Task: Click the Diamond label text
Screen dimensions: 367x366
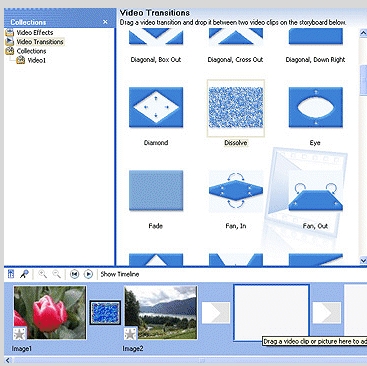Action: pyautogui.click(x=156, y=143)
